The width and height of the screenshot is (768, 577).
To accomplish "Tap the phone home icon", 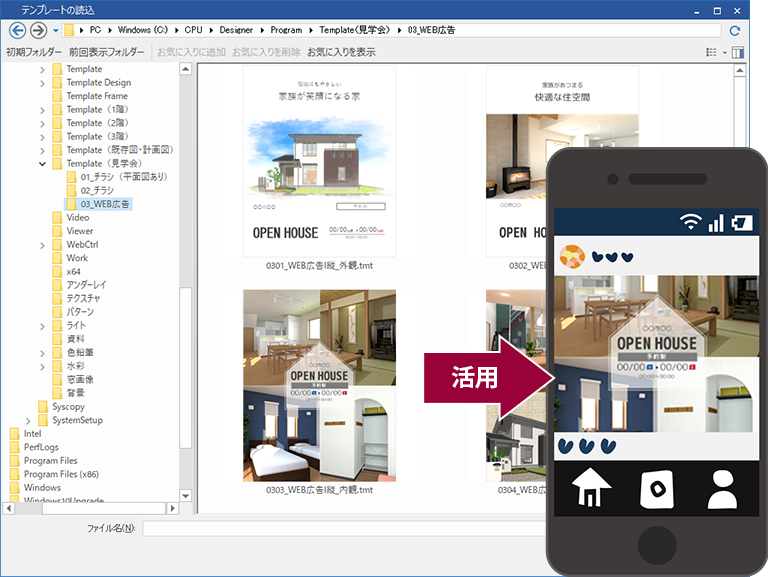I will coord(591,487).
